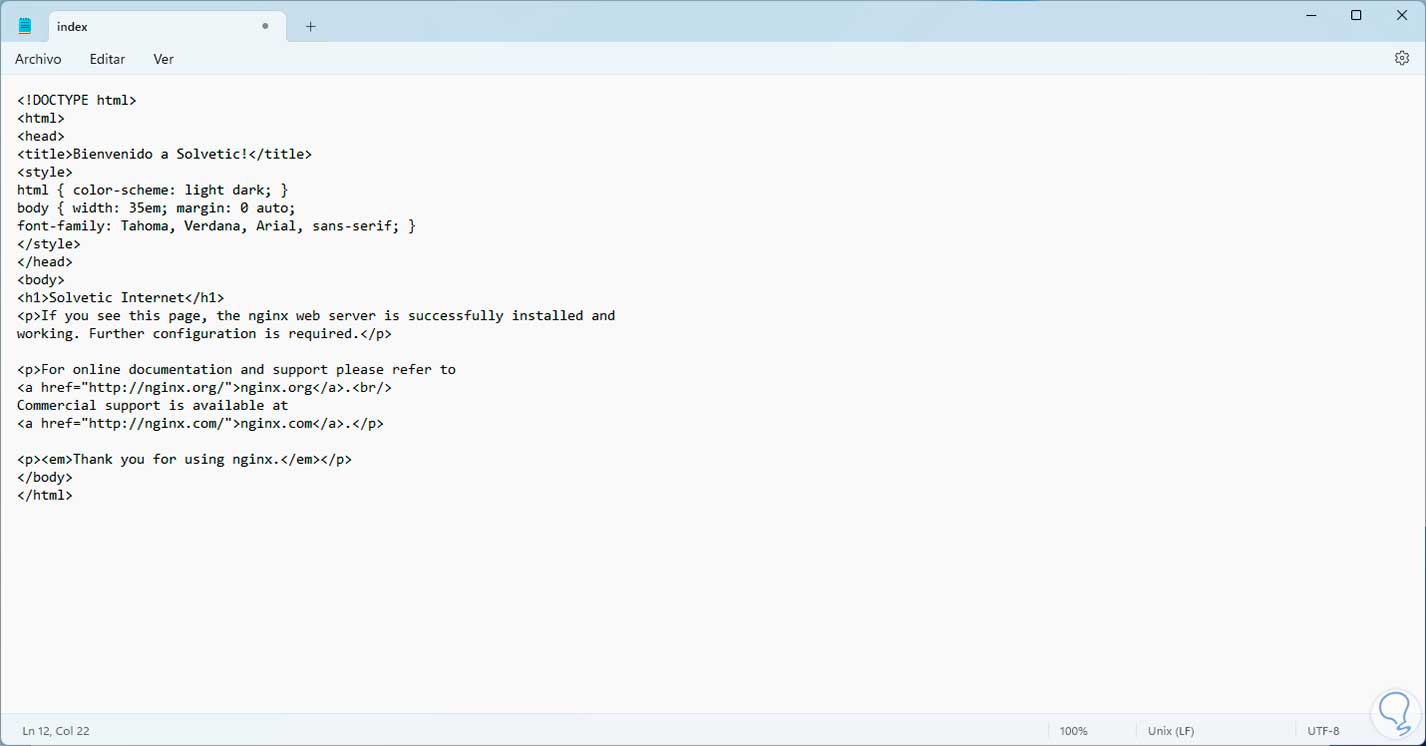Place cursor in the <!DOCTYPE html> line

77,100
